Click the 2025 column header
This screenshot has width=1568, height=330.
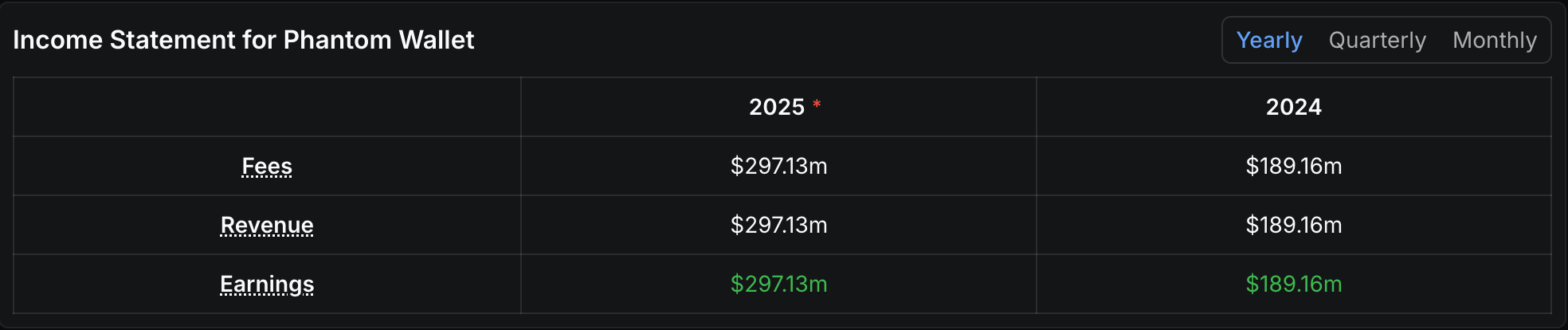point(776,107)
